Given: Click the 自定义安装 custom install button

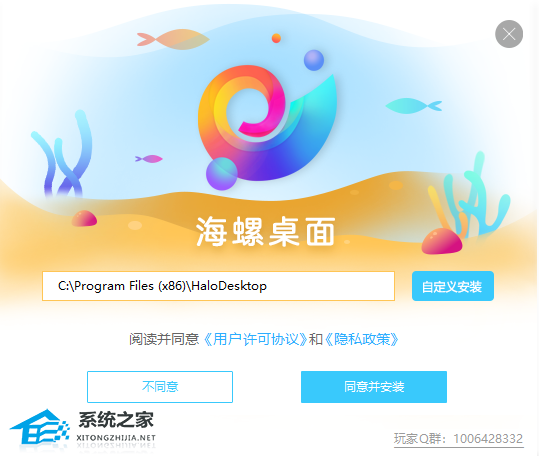Looking at the screenshot, I should click(x=453, y=286).
